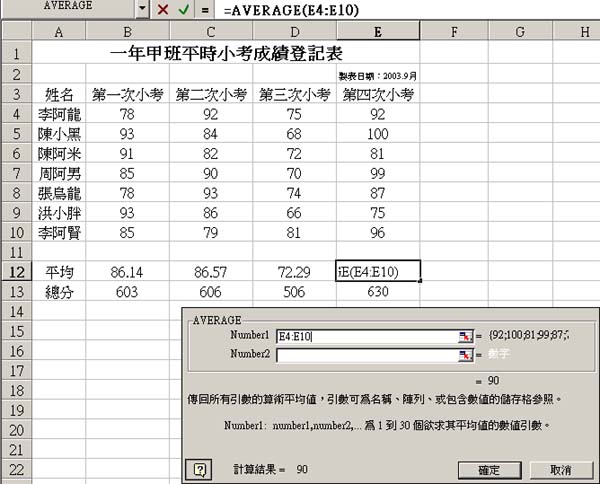
Task: Select column B header
Action: coord(127,32)
